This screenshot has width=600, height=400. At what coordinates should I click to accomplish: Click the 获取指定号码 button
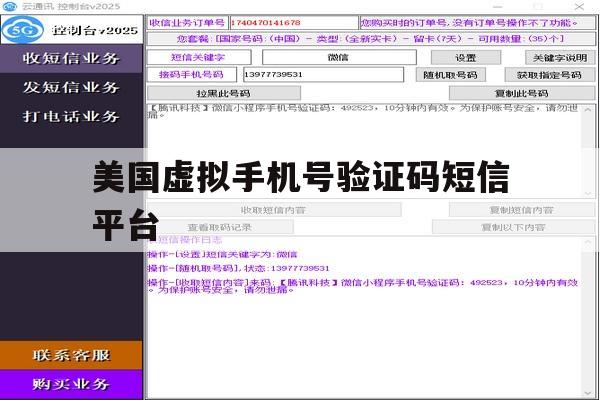(549, 75)
